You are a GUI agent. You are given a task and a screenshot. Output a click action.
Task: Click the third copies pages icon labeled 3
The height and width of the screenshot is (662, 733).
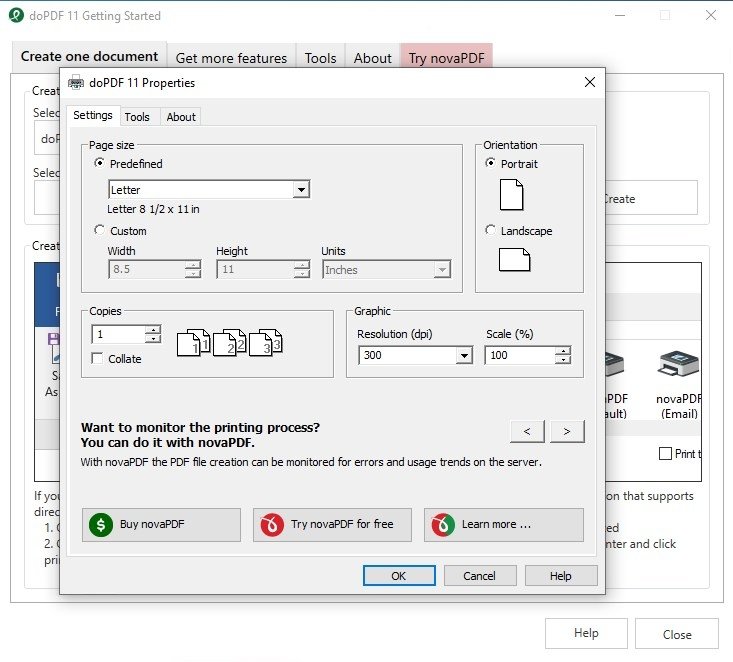266,342
